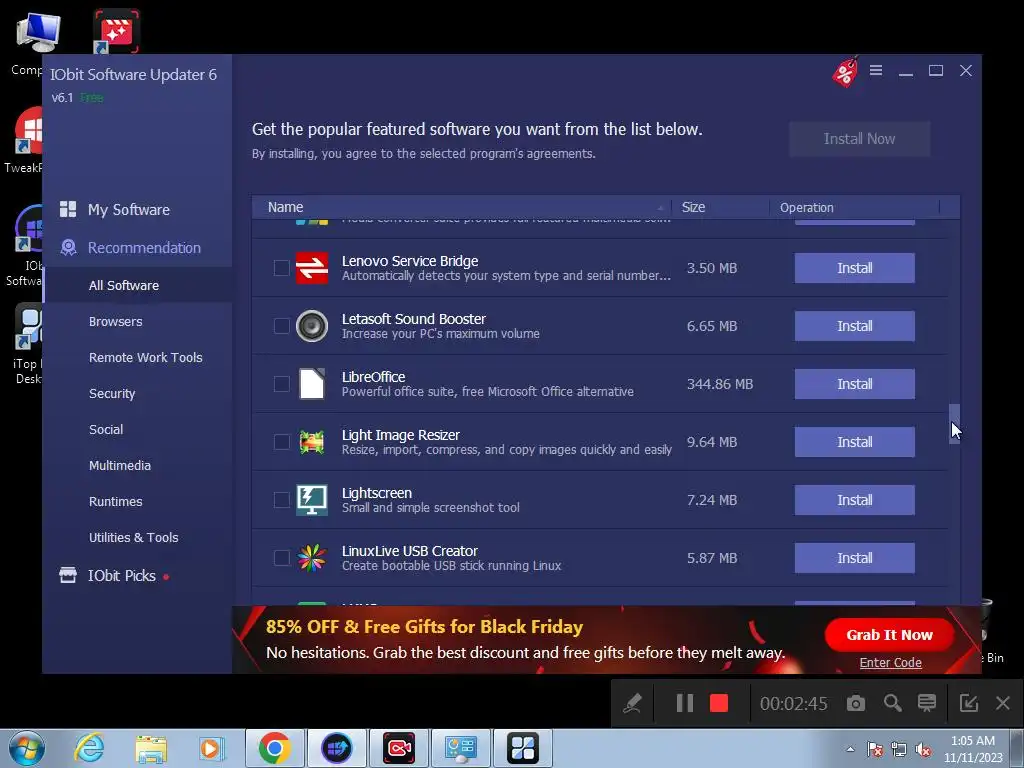Open IObit Software Updater taskbar button
The width and height of the screenshot is (1024, 768).
click(x=336, y=748)
